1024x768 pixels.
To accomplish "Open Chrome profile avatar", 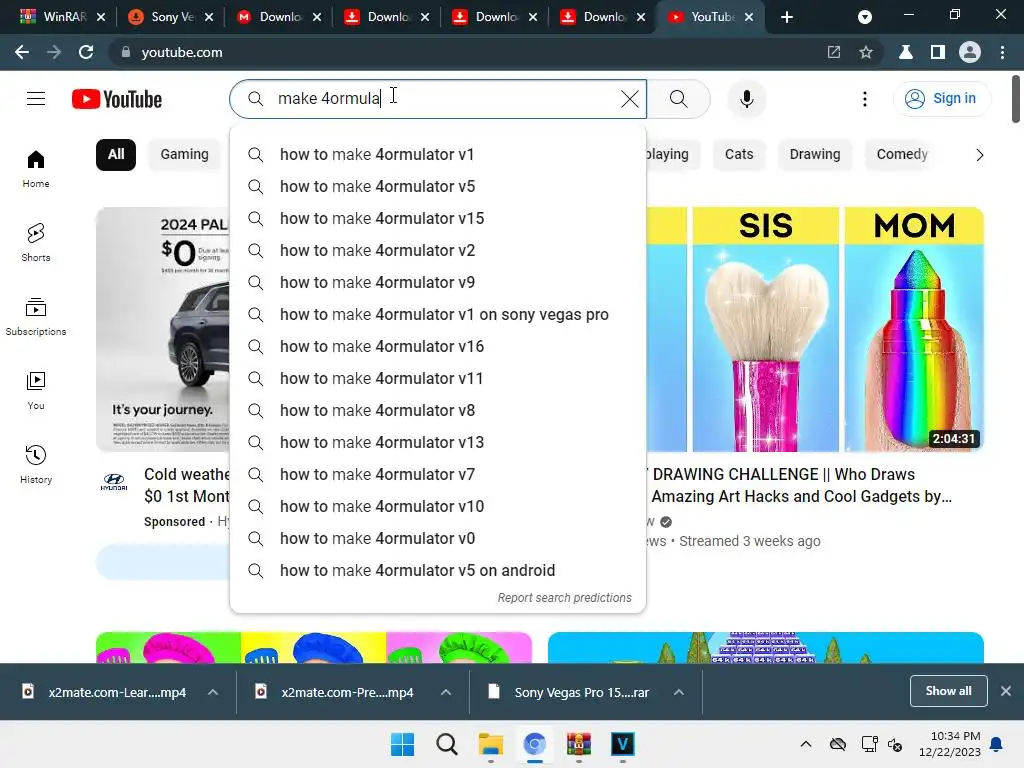I will coord(970,52).
